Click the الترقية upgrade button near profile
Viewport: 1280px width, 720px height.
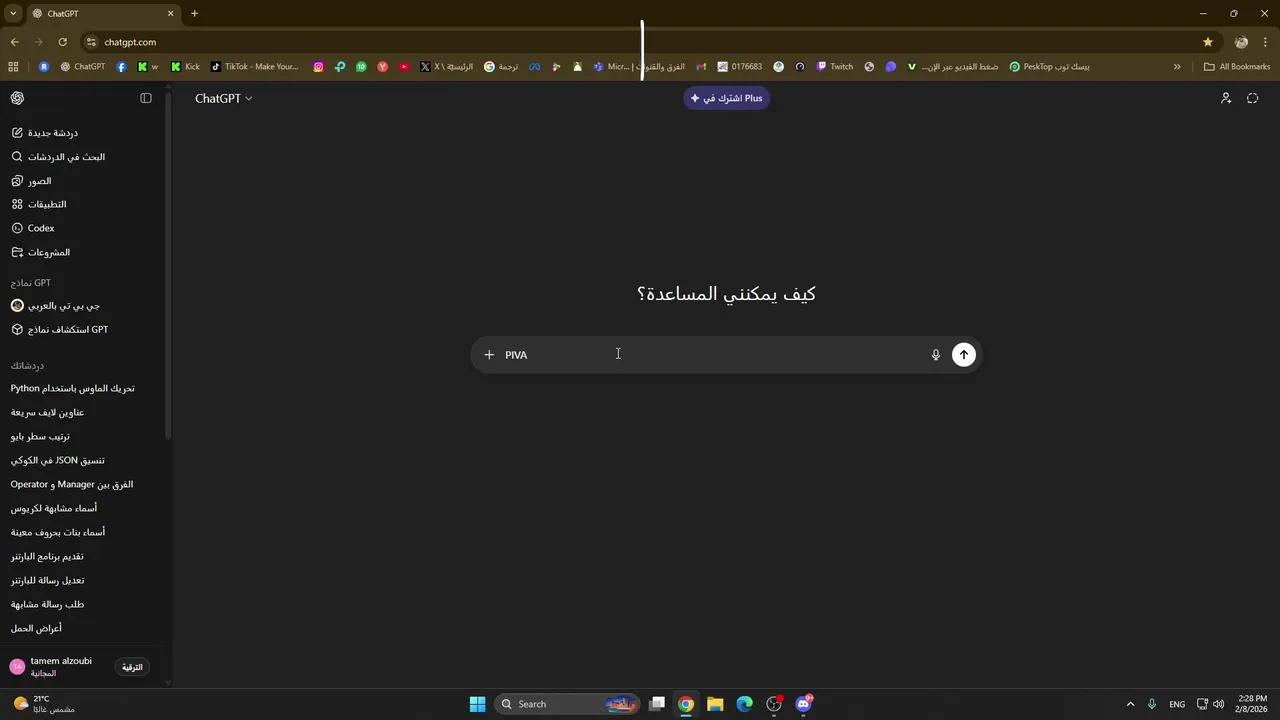click(x=132, y=667)
